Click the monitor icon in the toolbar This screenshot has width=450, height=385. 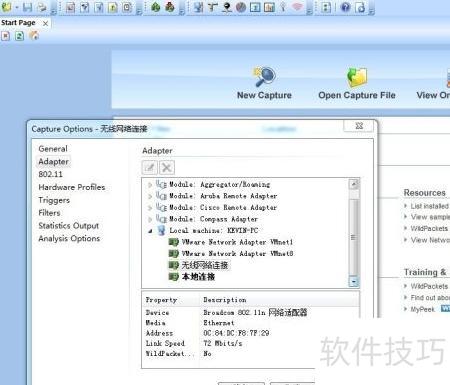pos(199,7)
